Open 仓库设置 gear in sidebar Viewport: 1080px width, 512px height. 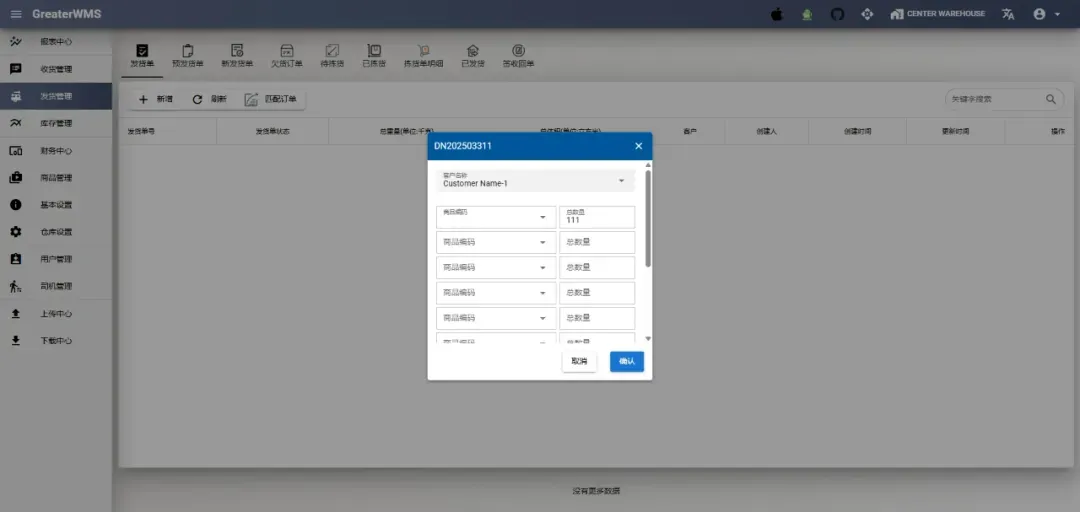16,232
